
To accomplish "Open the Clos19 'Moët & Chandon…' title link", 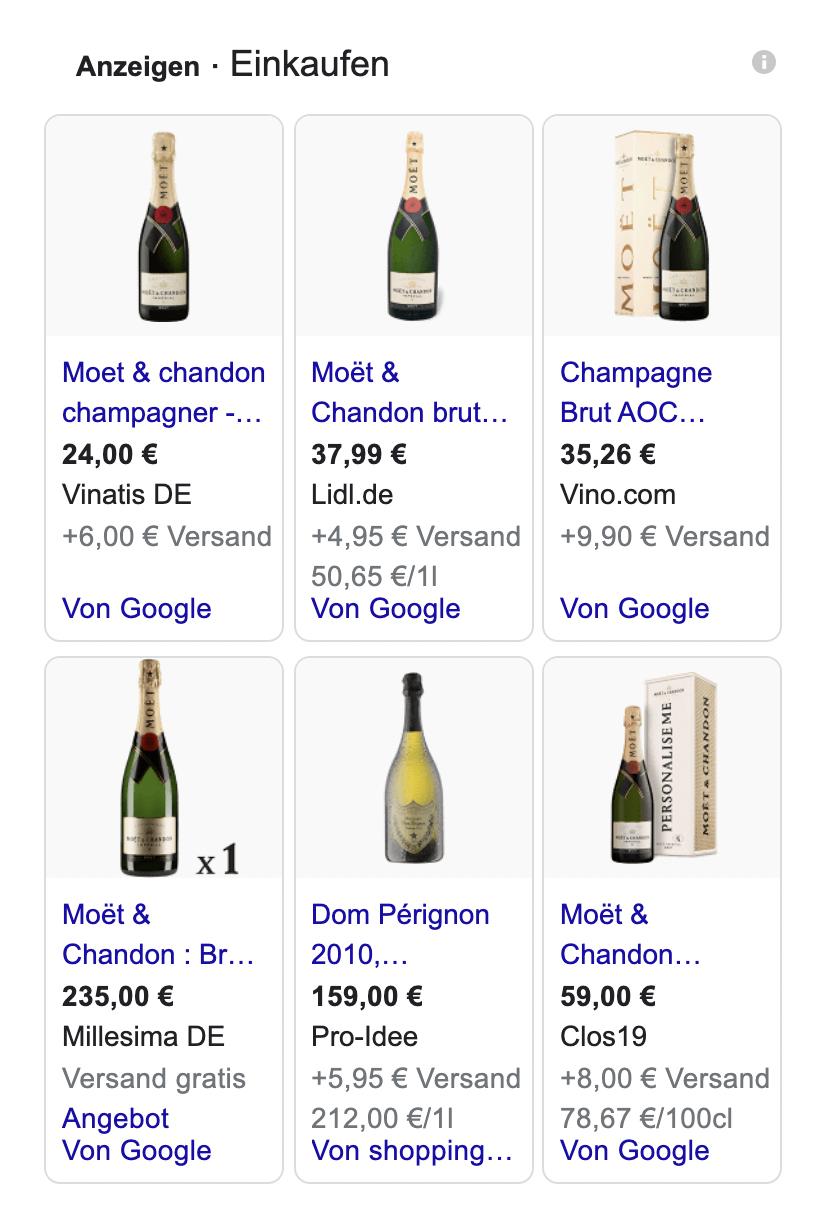I will pyautogui.click(x=630, y=934).
